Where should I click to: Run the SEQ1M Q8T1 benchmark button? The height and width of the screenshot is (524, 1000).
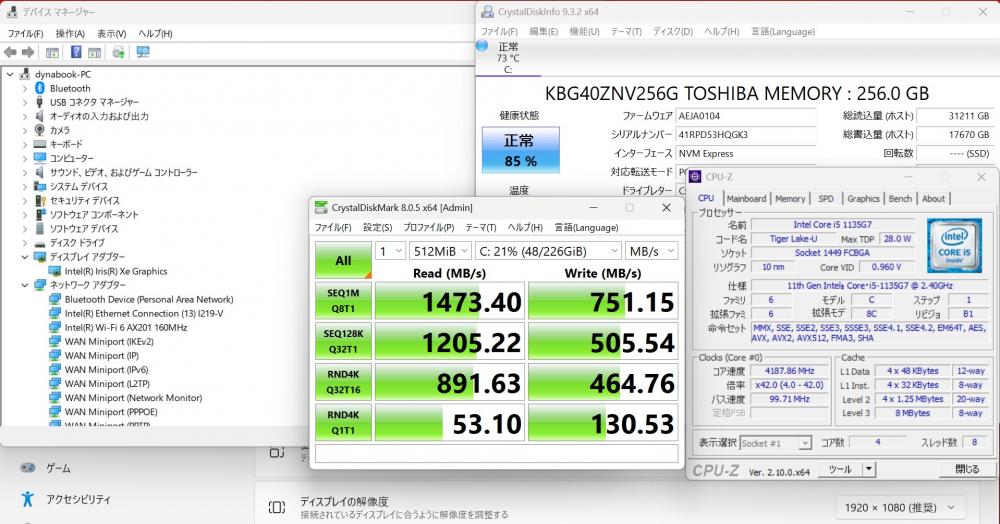[x=343, y=301]
